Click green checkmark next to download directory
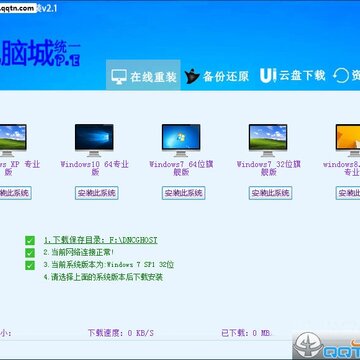 point(30,240)
